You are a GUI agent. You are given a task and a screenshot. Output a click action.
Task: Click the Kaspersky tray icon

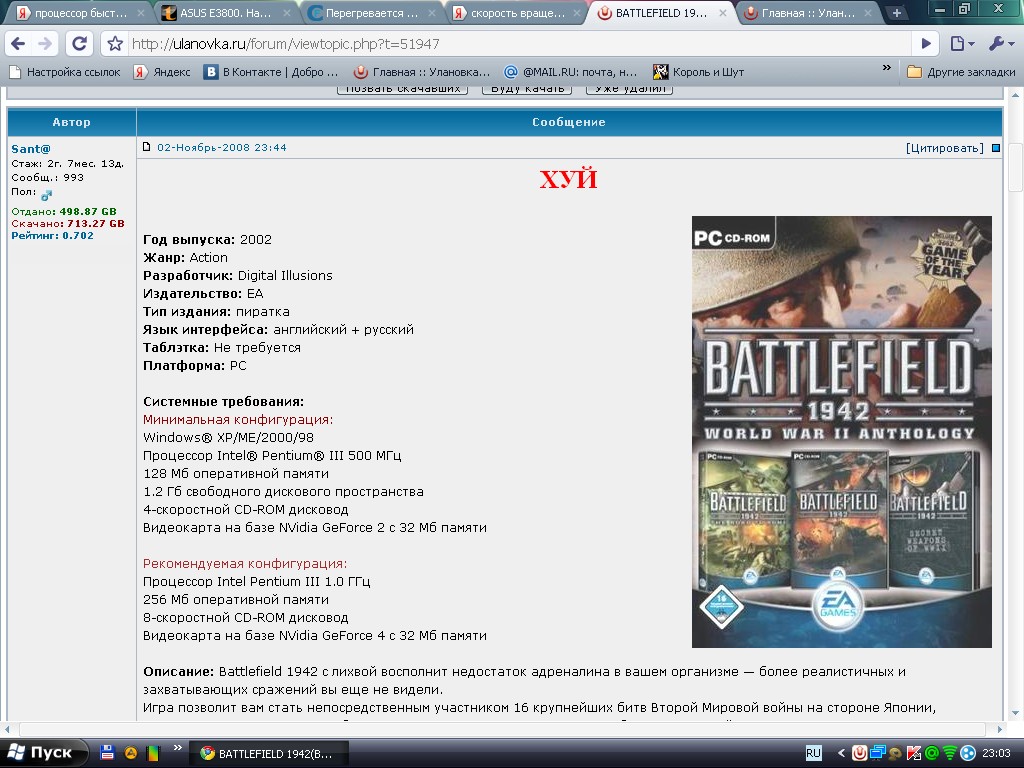[914, 754]
